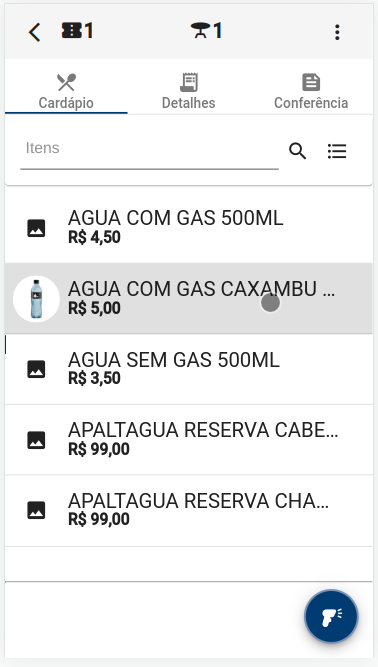
Task: Switch to the Detalhes tab
Action: pos(189,91)
